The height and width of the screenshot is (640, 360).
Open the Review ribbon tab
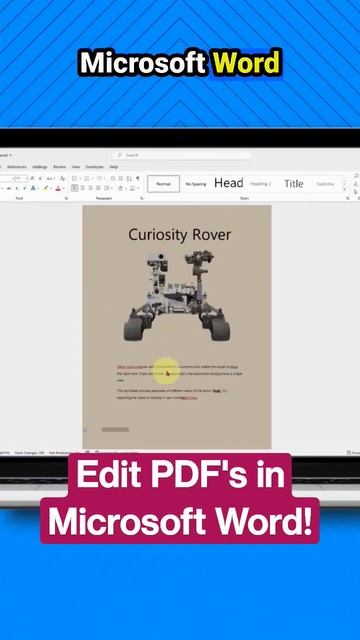point(60,167)
